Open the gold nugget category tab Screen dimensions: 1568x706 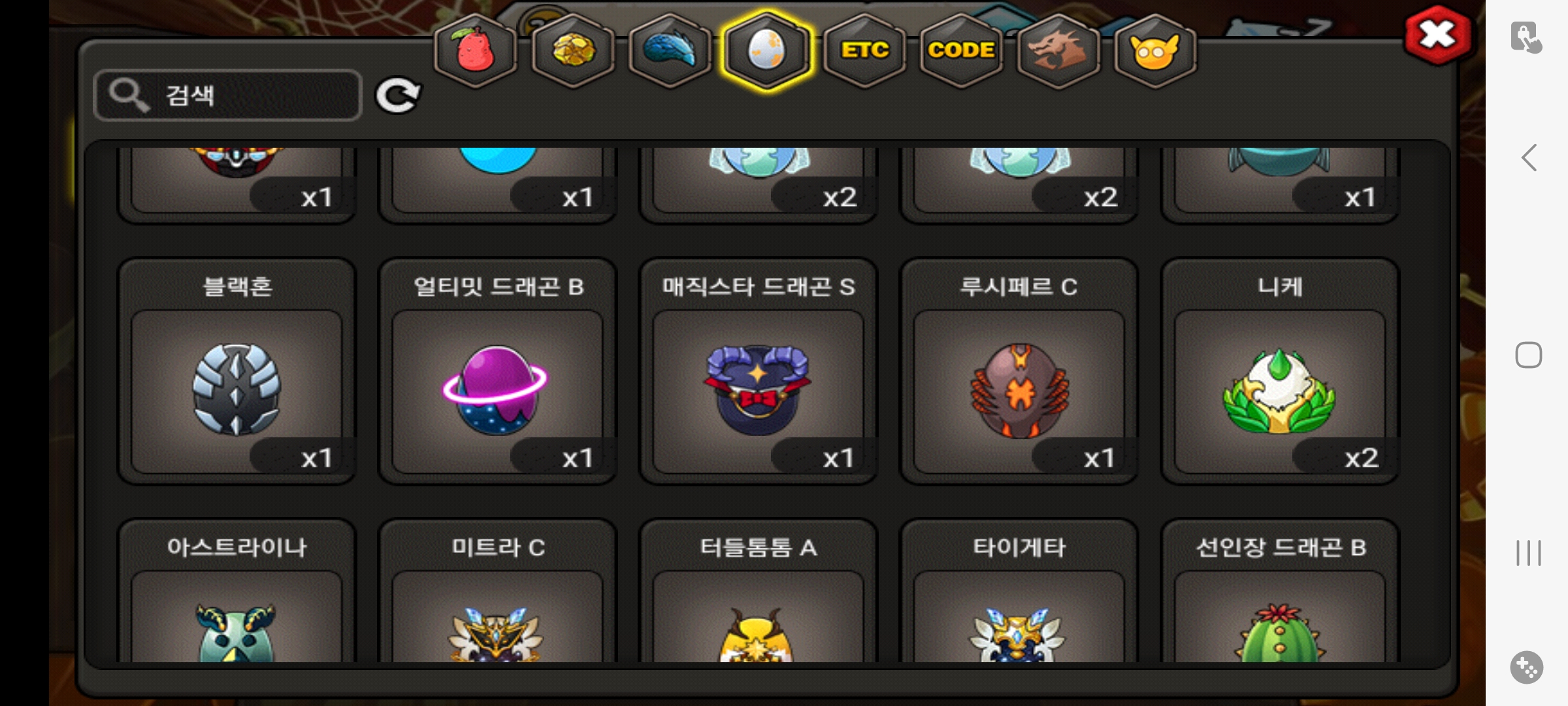(x=573, y=50)
